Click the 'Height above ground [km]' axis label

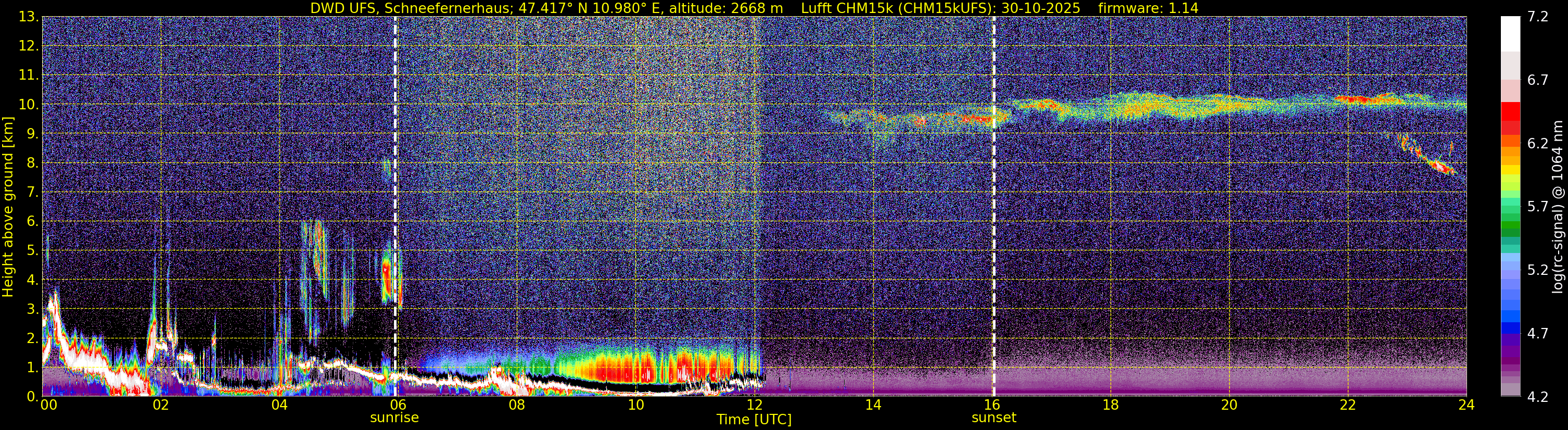[x=8, y=207]
